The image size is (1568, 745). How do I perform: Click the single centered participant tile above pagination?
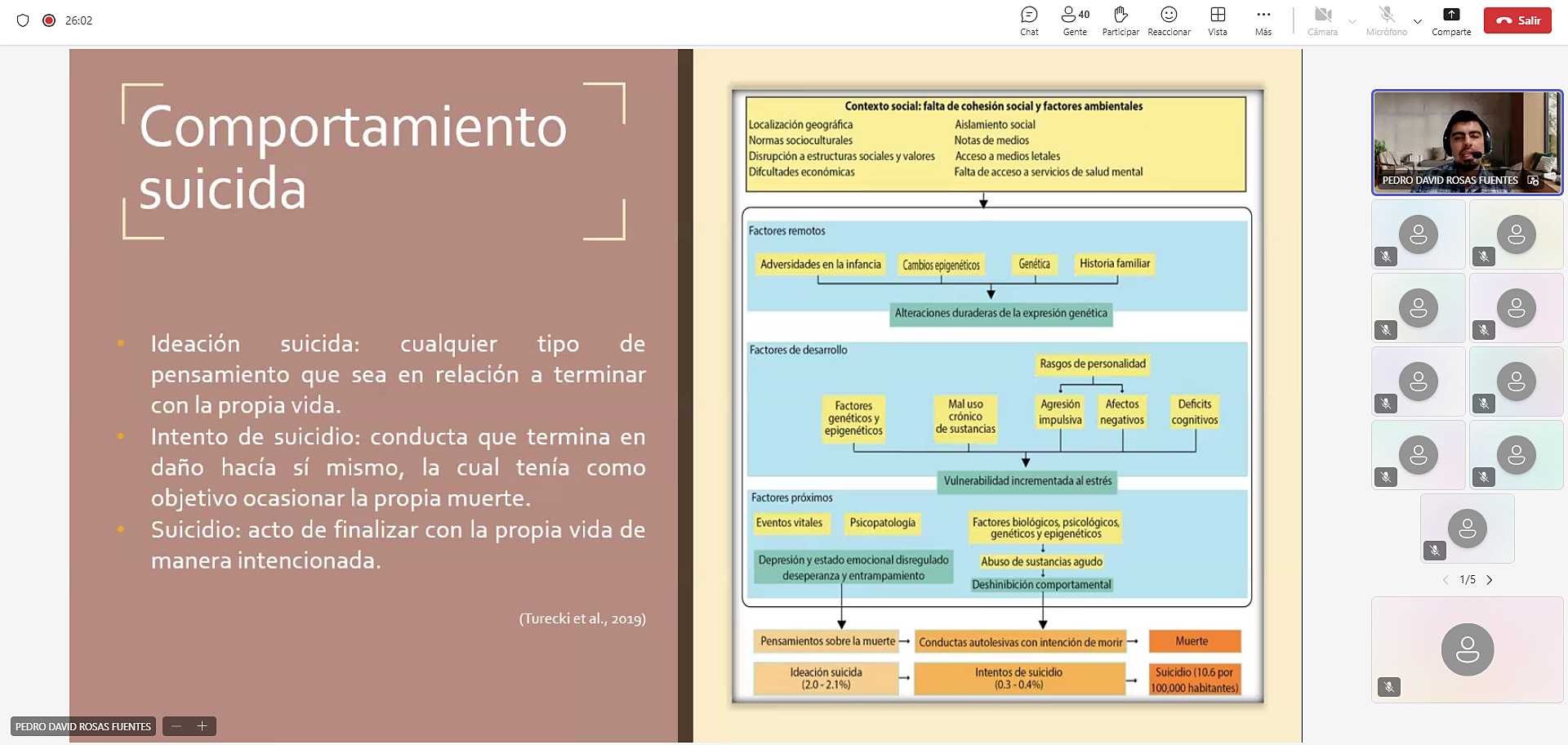pyautogui.click(x=1468, y=529)
